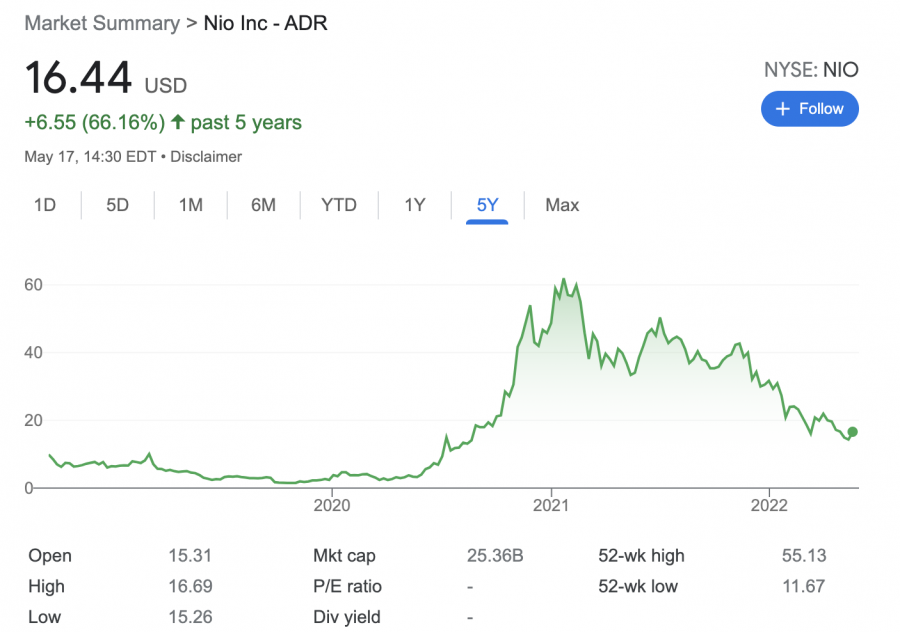Click the green up arrow gain indicator
Screen dimensions: 900x632
coord(178,122)
